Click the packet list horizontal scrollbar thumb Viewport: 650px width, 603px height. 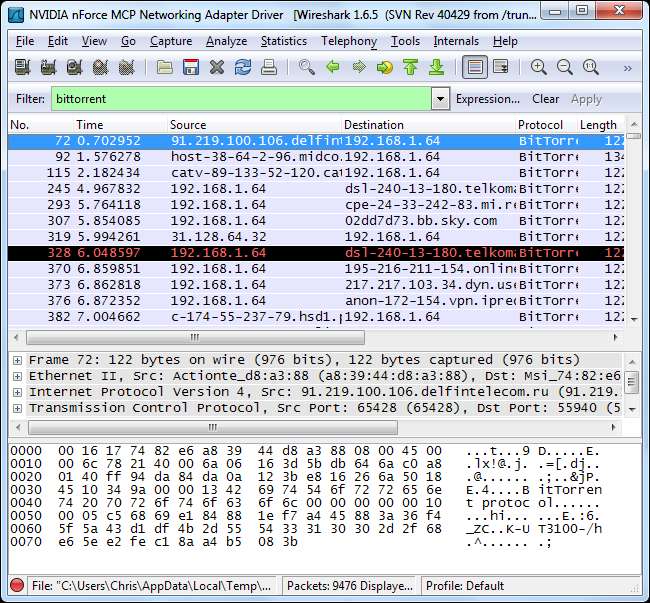pos(195,337)
